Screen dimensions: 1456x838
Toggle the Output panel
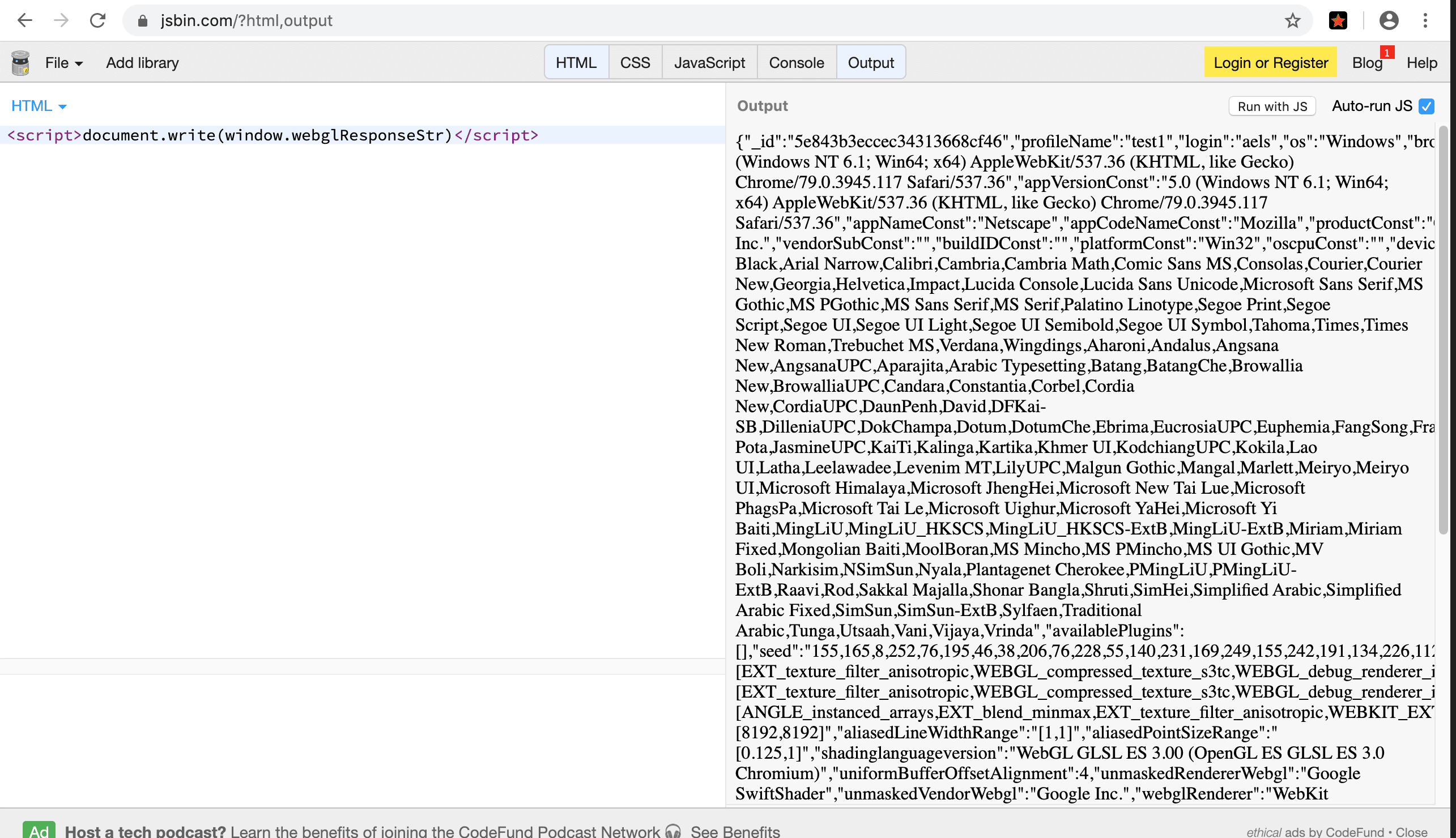coord(871,63)
